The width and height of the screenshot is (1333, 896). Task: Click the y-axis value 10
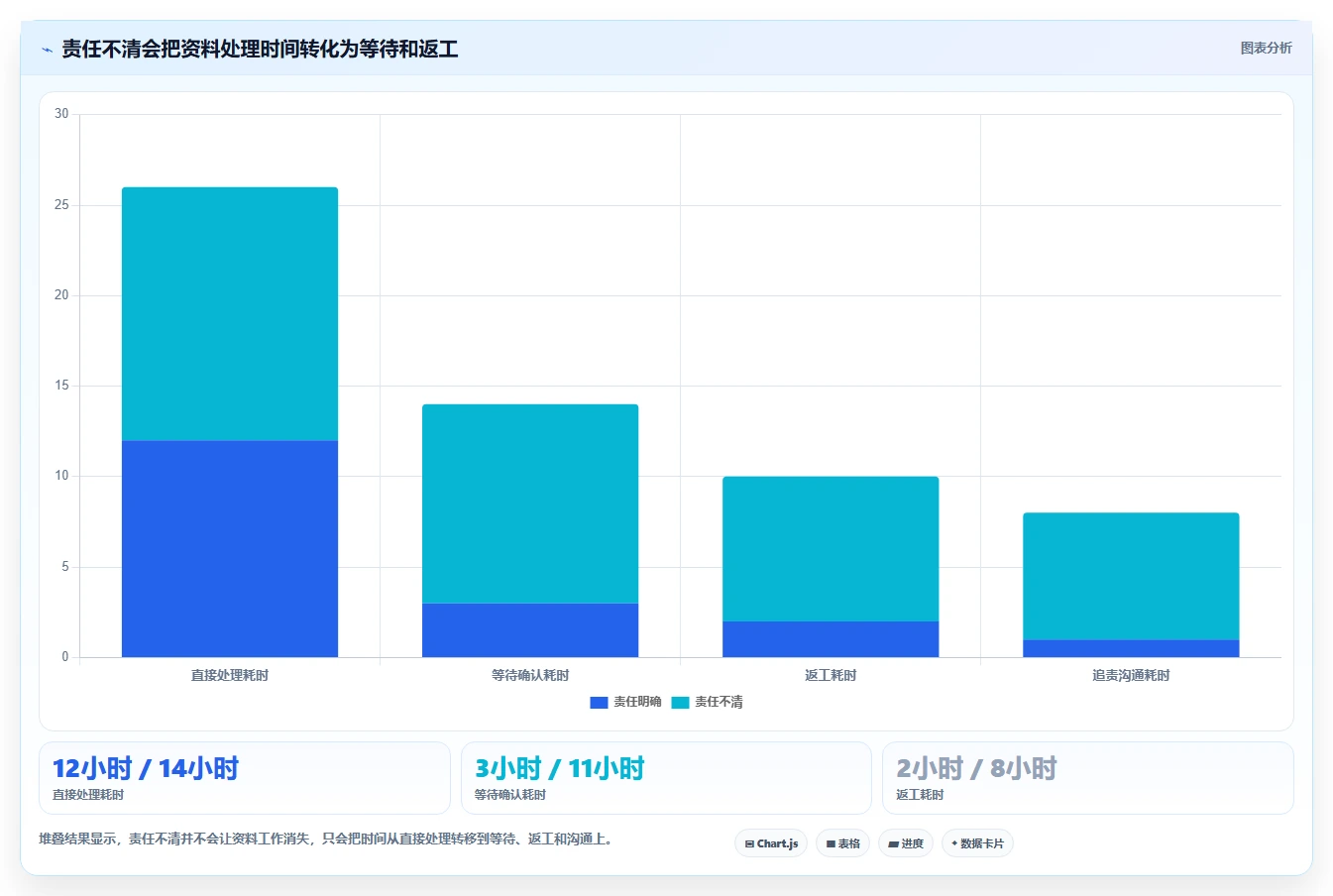pyautogui.click(x=61, y=476)
